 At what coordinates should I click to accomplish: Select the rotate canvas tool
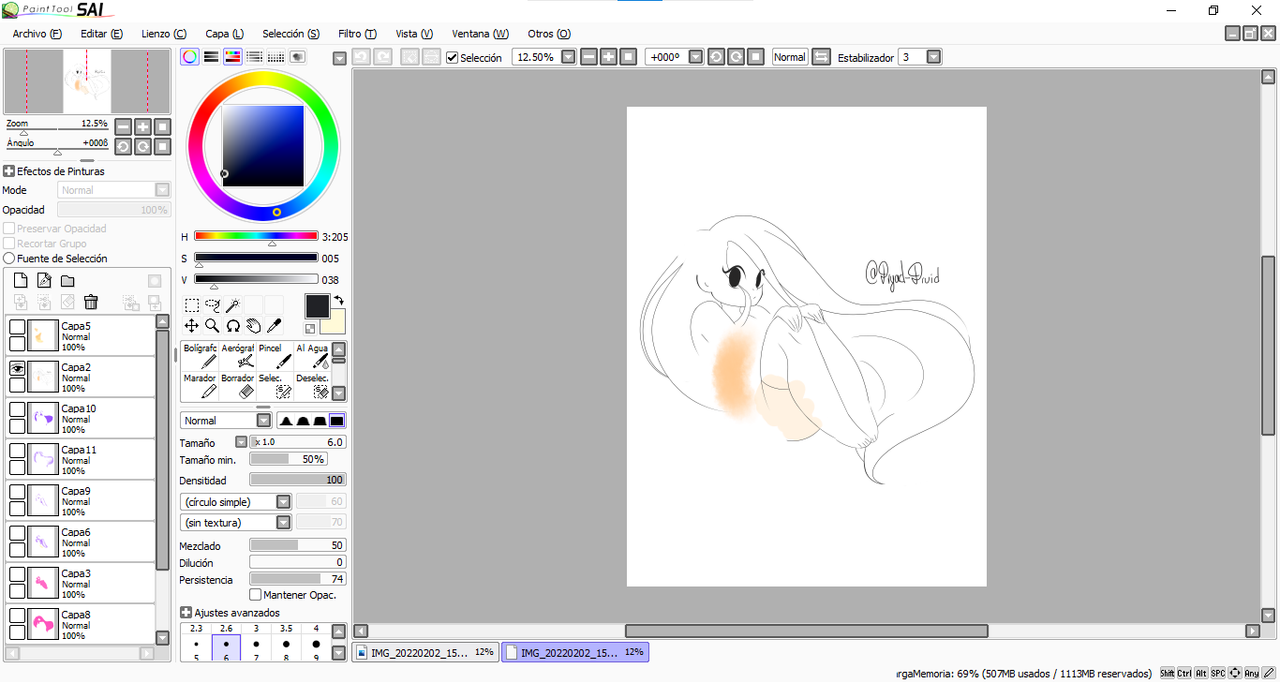coord(232,325)
